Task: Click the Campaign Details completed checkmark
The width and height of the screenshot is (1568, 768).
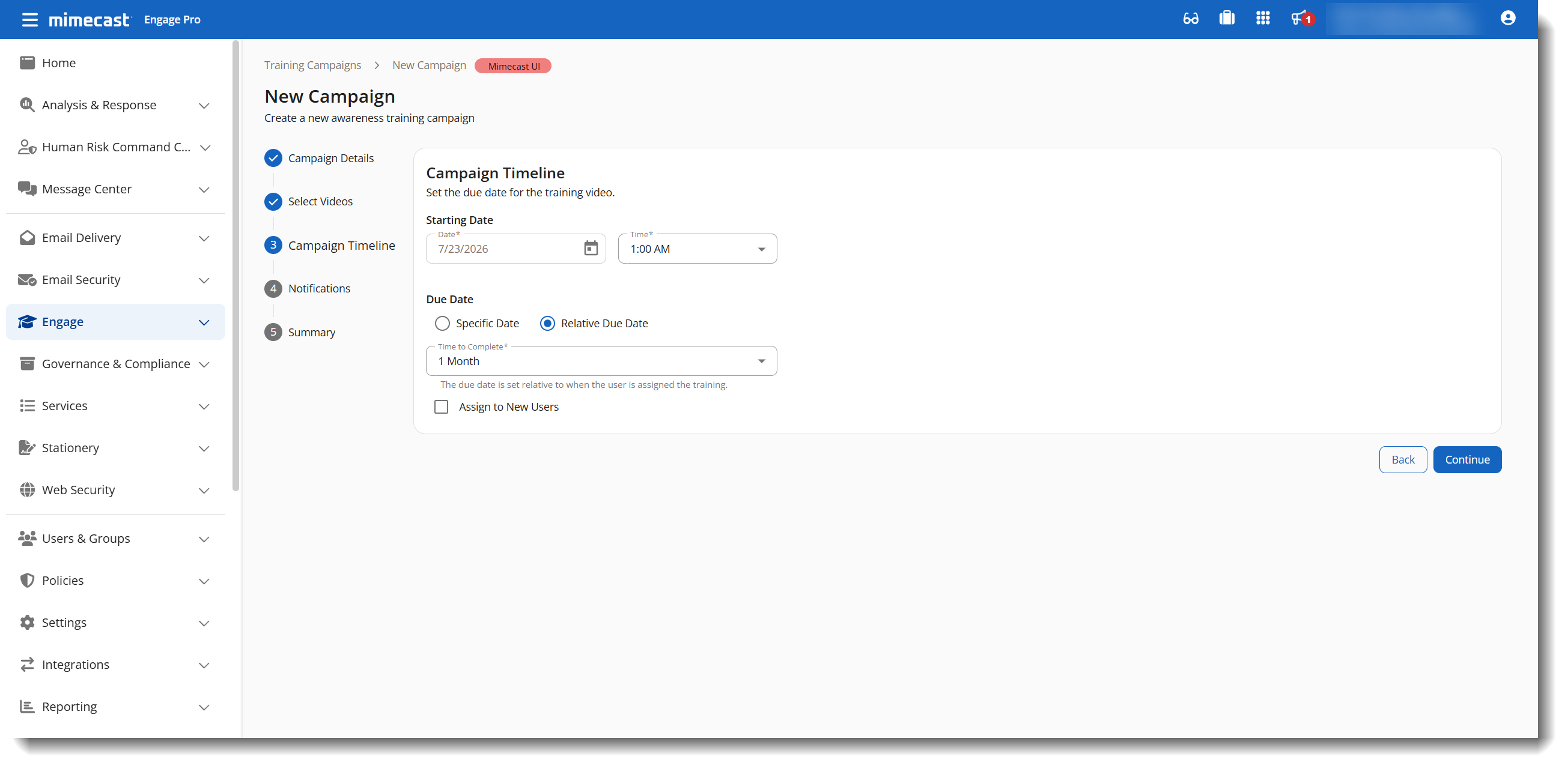Action: pyautogui.click(x=273, y=157)
